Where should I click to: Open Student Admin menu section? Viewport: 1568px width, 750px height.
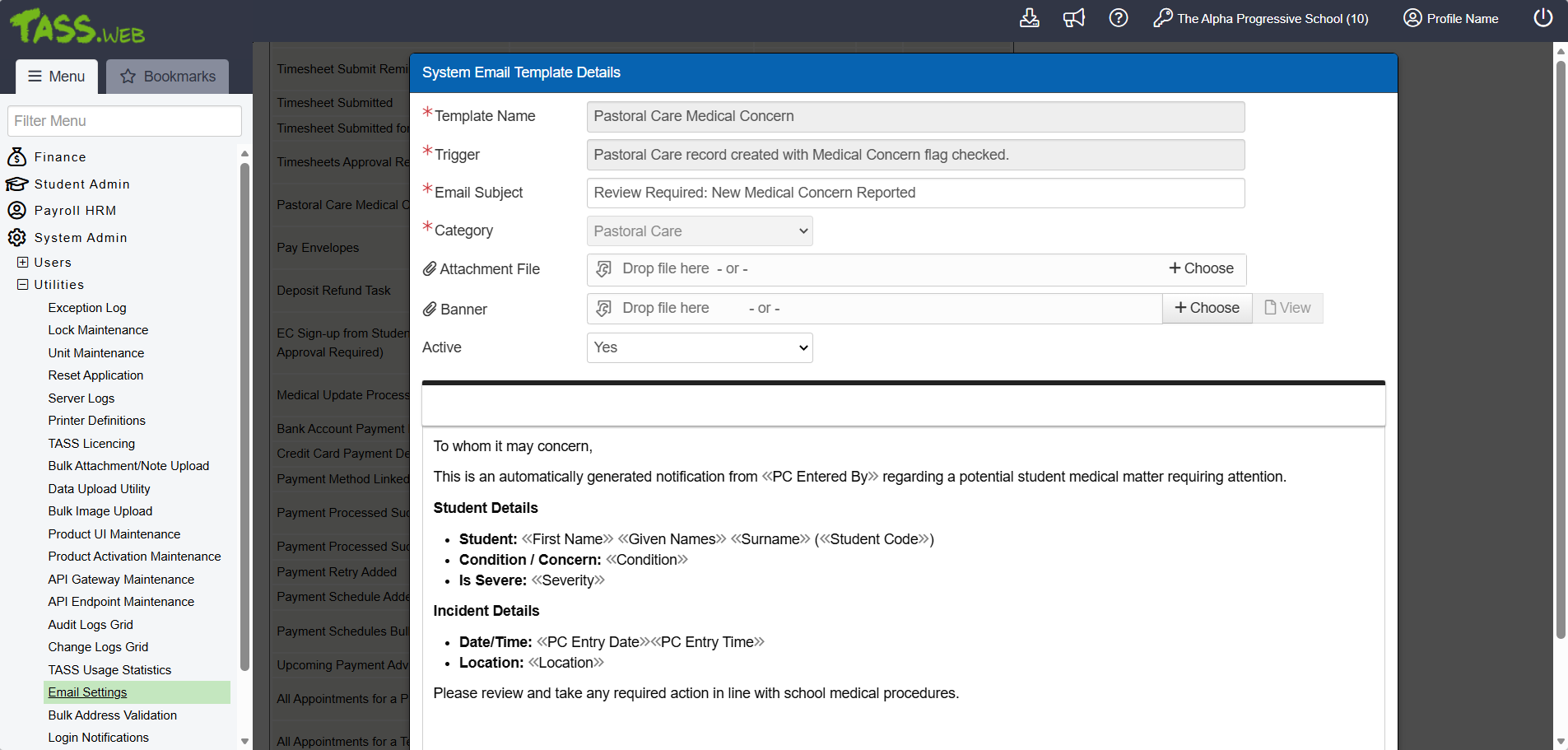pos(82,184)
